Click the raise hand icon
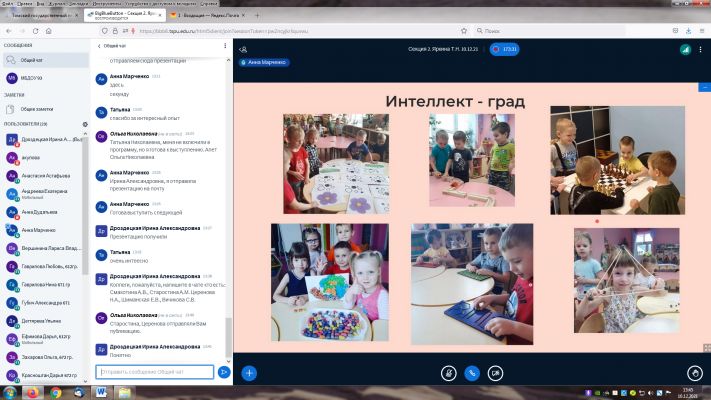The width and height of the screenshot is (711, 400). pyautogui.click(x=696, y=372)
